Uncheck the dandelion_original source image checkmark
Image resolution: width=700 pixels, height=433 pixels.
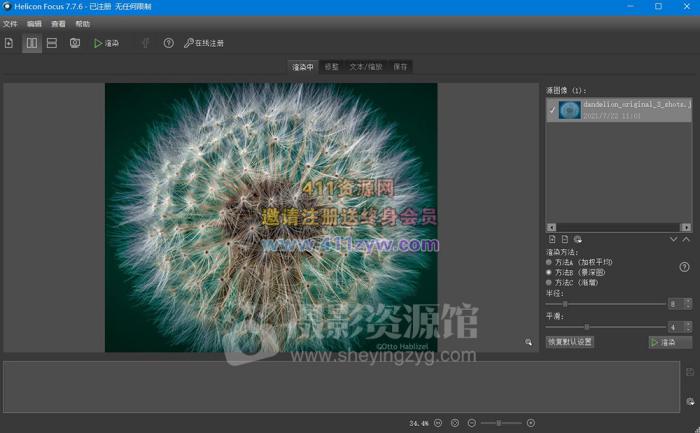tap(553, 110)
